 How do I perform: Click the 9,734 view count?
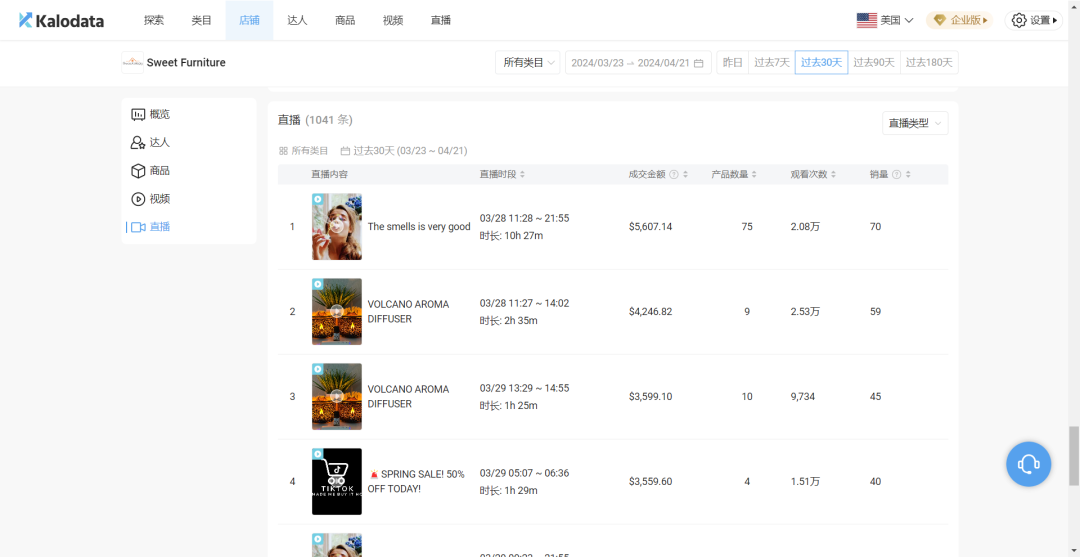[x=803, y=397]
